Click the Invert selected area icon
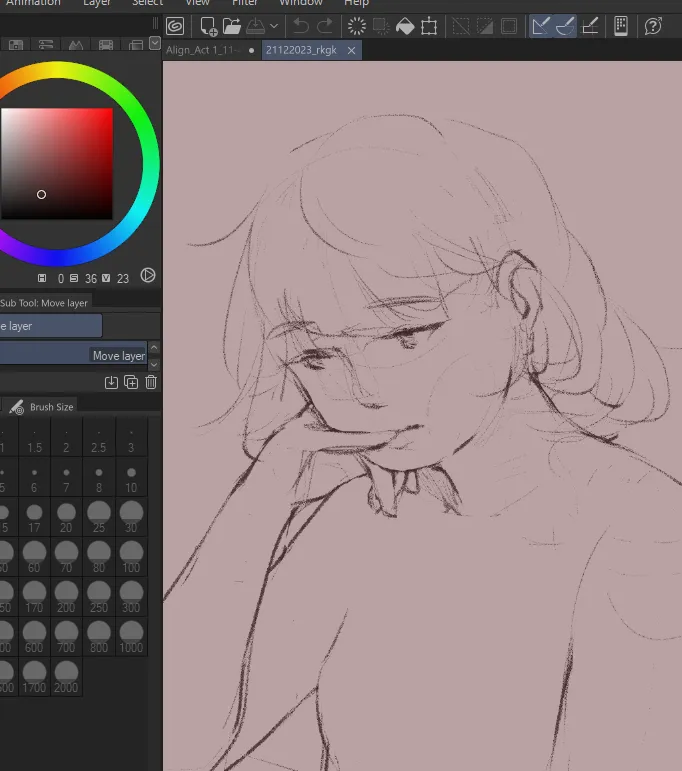This screenshot has height=771, width=682. pyautogui.click(x=485, y=26)
